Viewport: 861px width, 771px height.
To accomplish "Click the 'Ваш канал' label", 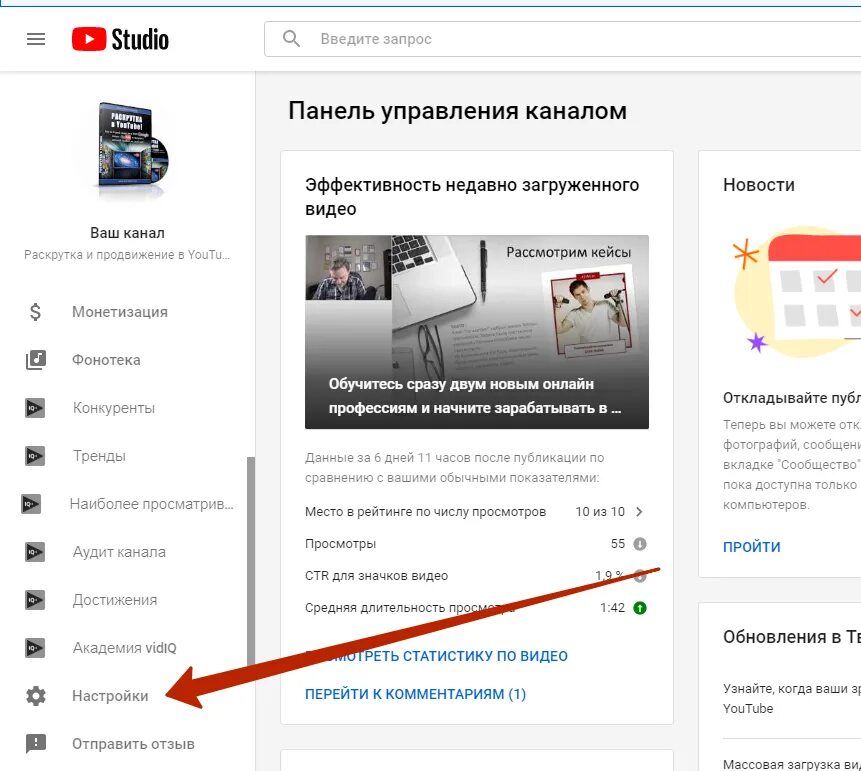I will [127, 233].
